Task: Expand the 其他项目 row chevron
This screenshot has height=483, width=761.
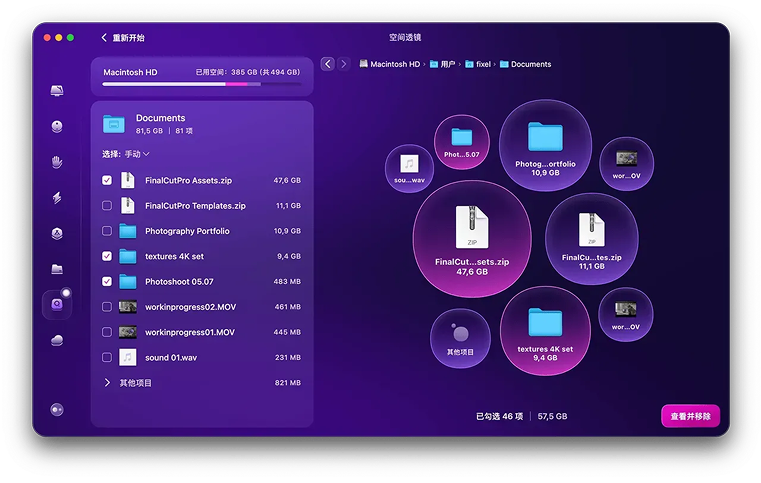Action: [x=107, y=383]
